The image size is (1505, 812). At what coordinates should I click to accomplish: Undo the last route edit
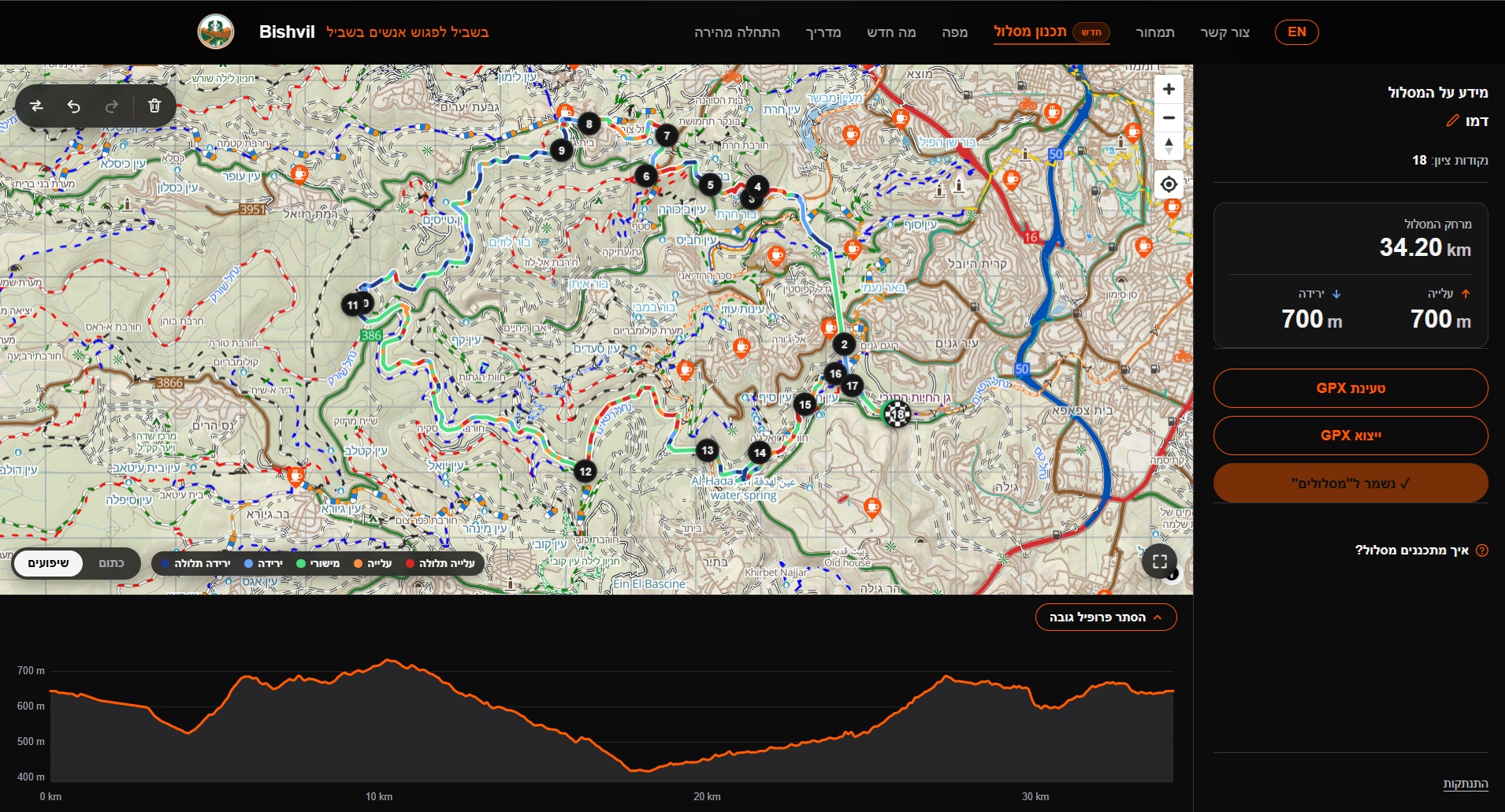pos(74,106)
